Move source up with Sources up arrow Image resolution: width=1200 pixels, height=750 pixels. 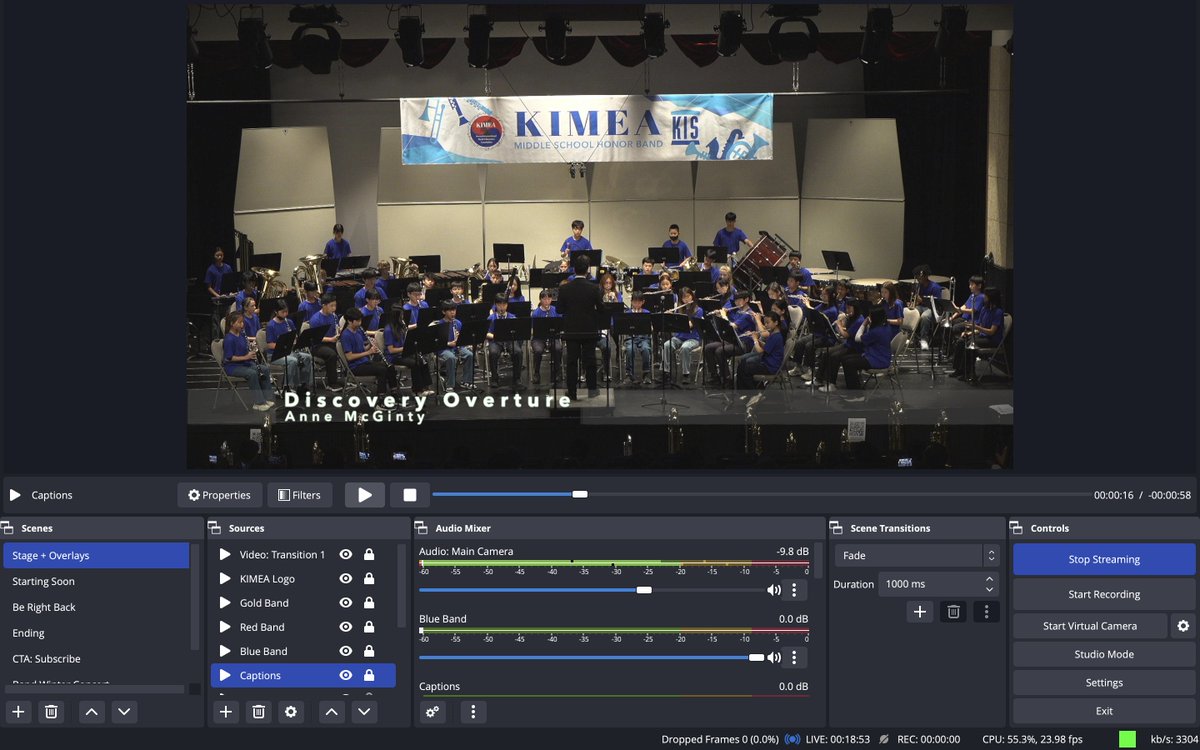pos(331,712)
